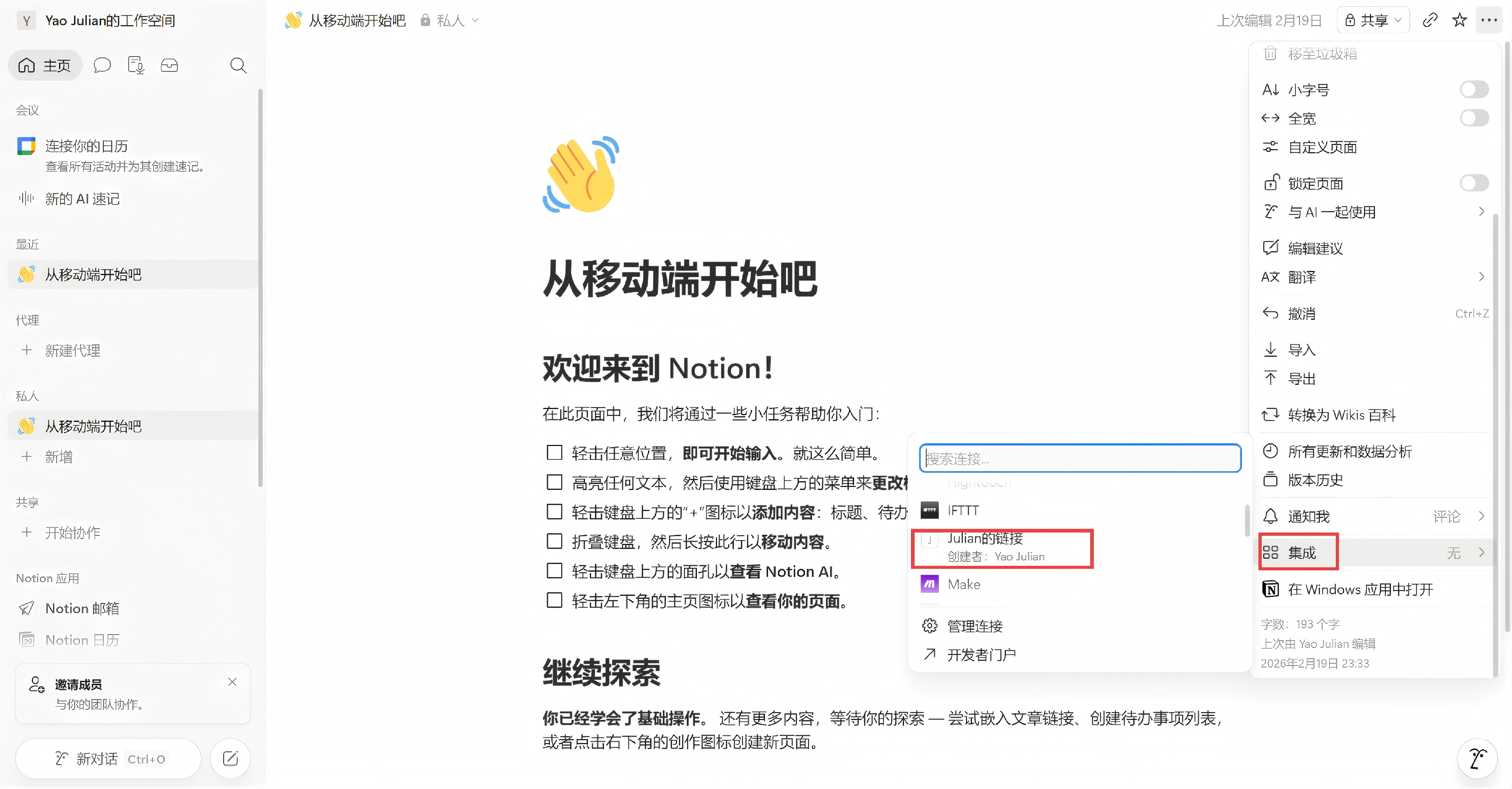Open Notion 日历 app
Viewport: 1512px width, 789px height.
pos(133,640)
